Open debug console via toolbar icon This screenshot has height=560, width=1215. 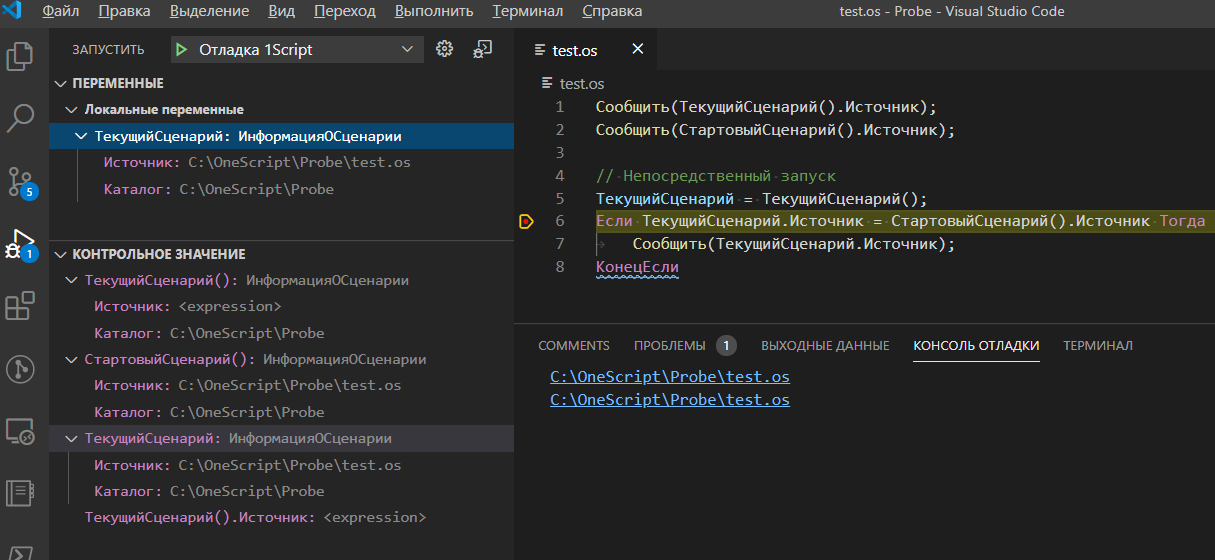483,49
